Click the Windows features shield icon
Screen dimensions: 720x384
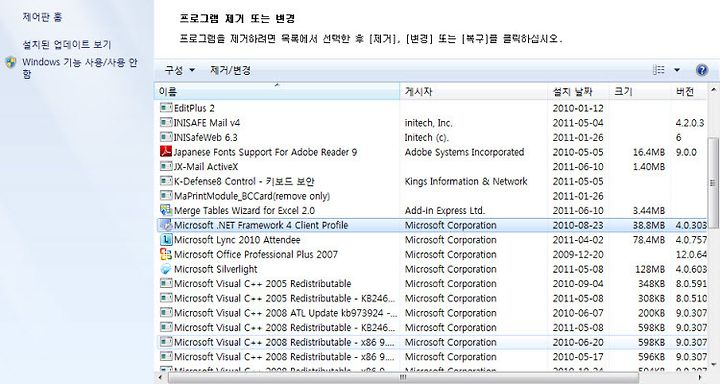(11, 63)
